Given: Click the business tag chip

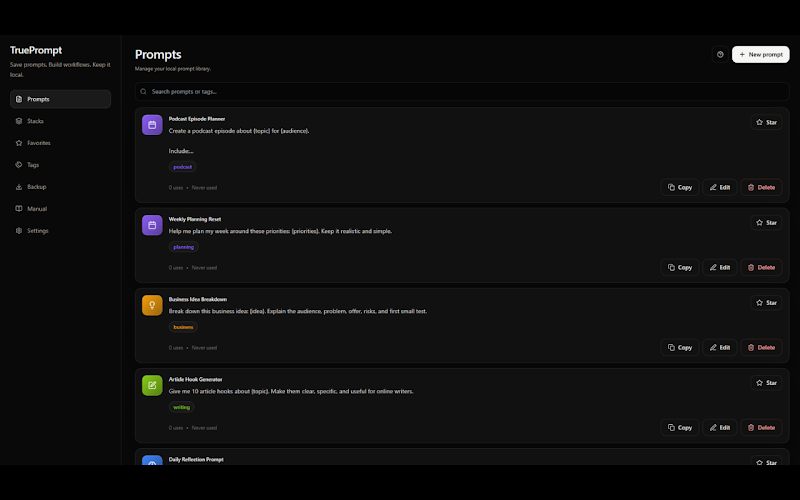Looking at the screenshot, I should 183,327.
